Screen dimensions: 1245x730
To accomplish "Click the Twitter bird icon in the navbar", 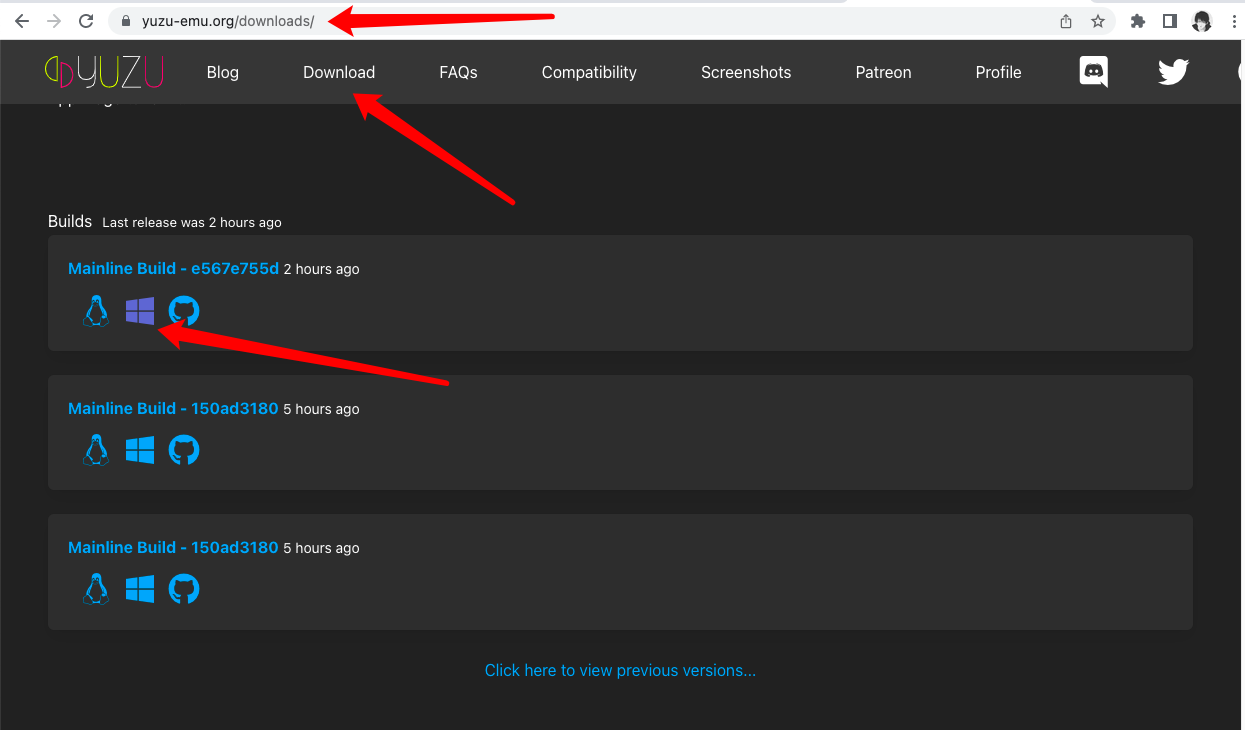I will click(x=1172, y=72).
